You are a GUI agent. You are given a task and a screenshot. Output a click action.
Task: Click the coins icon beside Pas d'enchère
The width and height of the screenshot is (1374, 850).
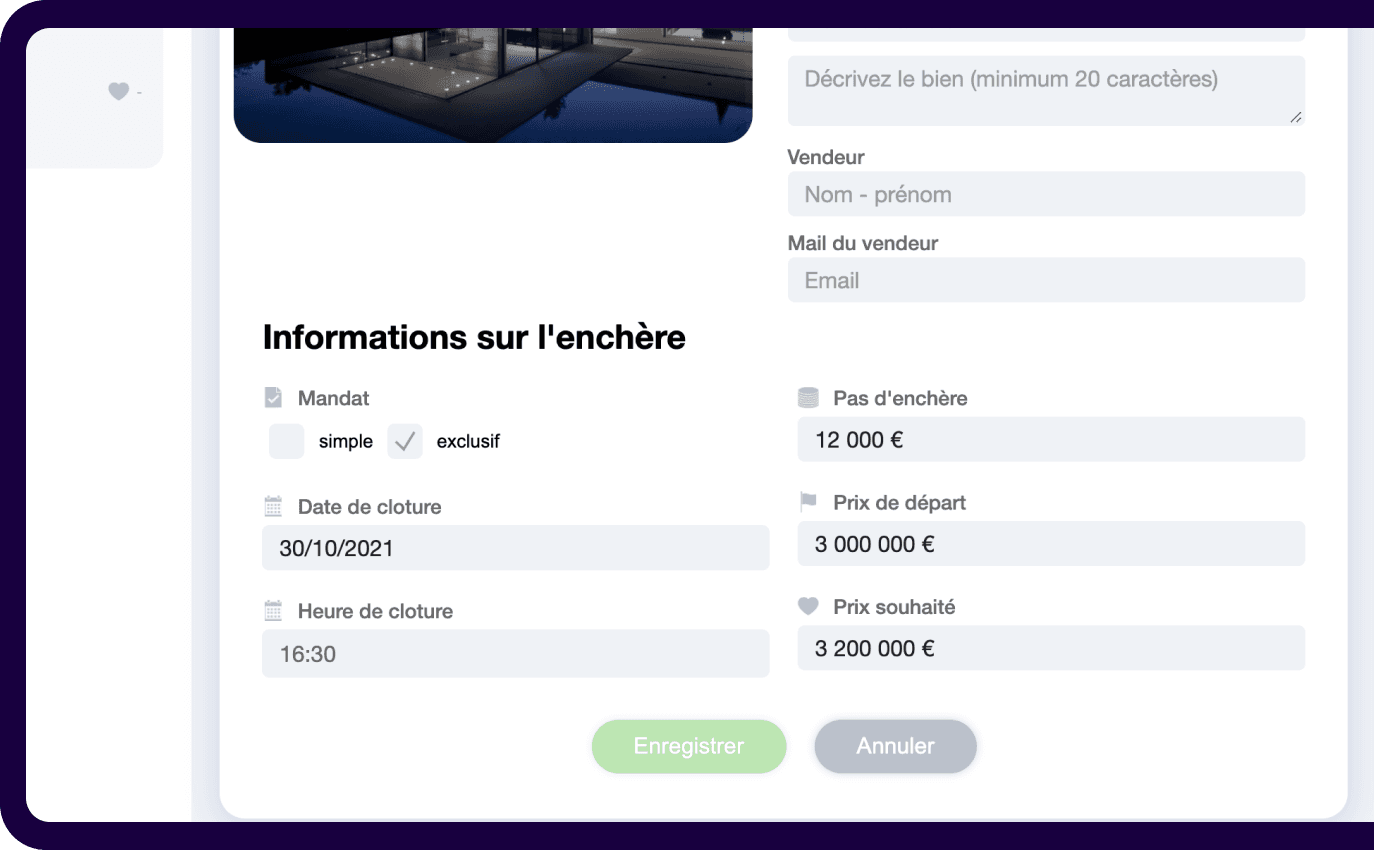[808, 398]
